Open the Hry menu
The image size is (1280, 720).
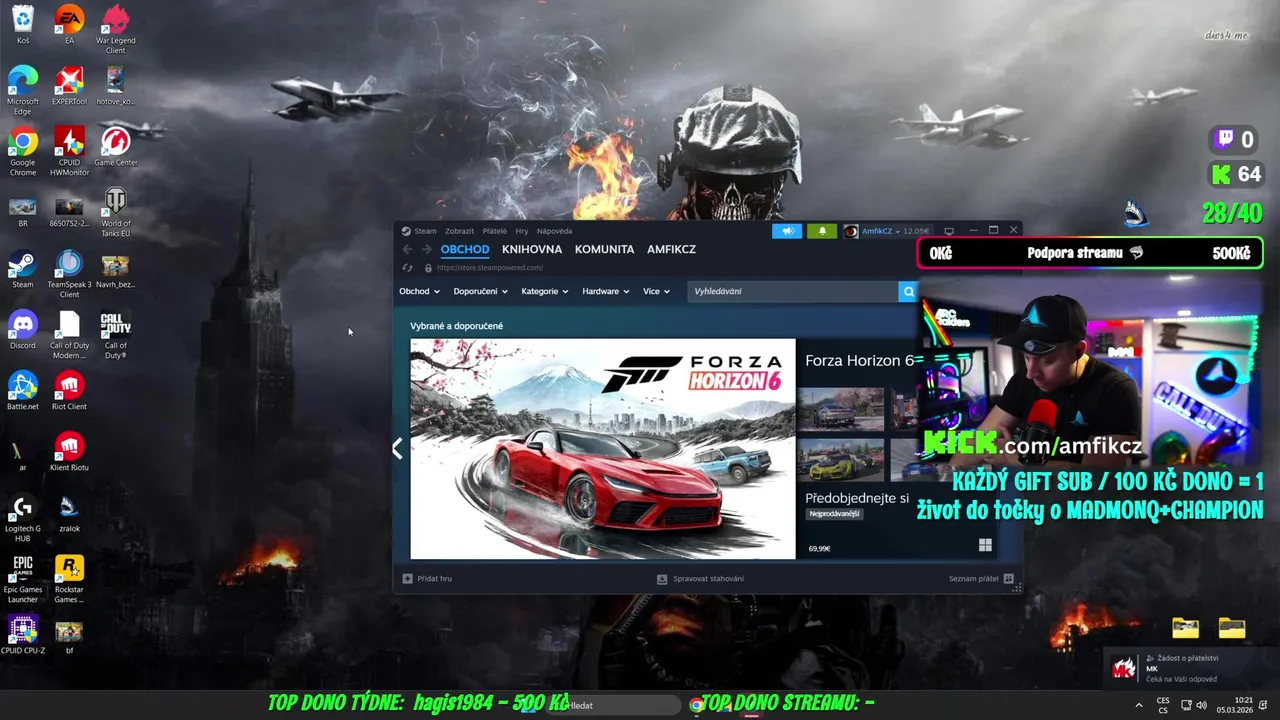522,231
